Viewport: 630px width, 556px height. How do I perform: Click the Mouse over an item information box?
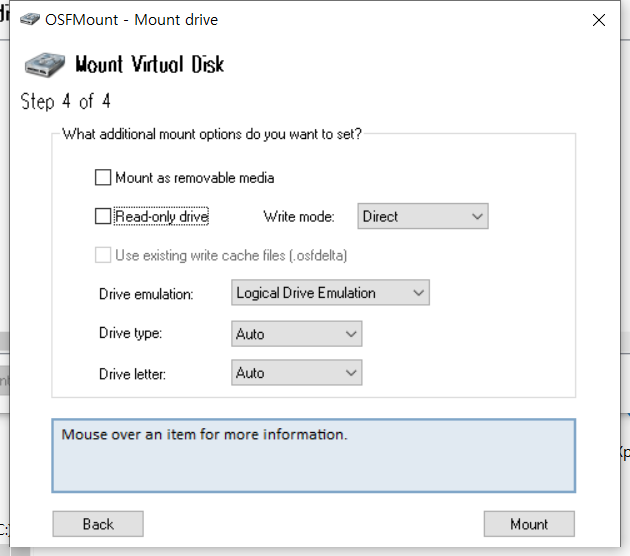point(313,456)
